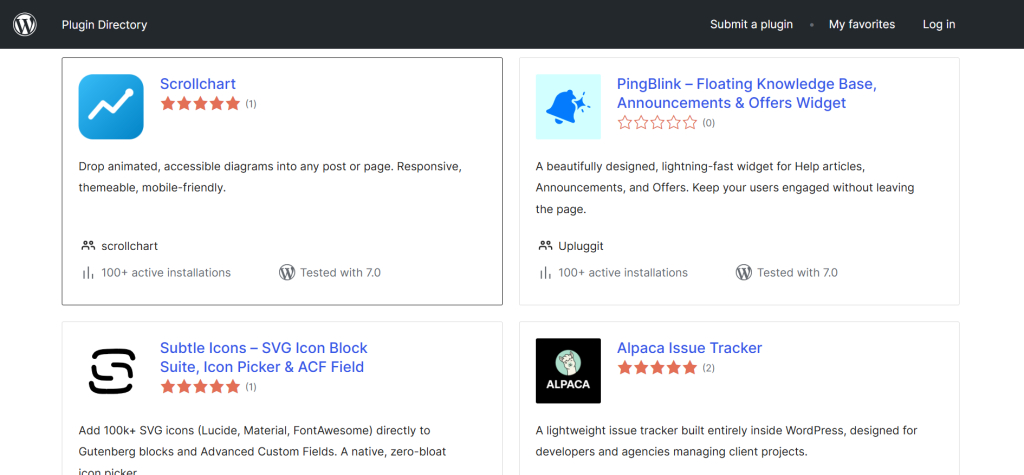Open the Plugin Directory link
This screenshot has width=1024, height=475.
pos(104,25)
